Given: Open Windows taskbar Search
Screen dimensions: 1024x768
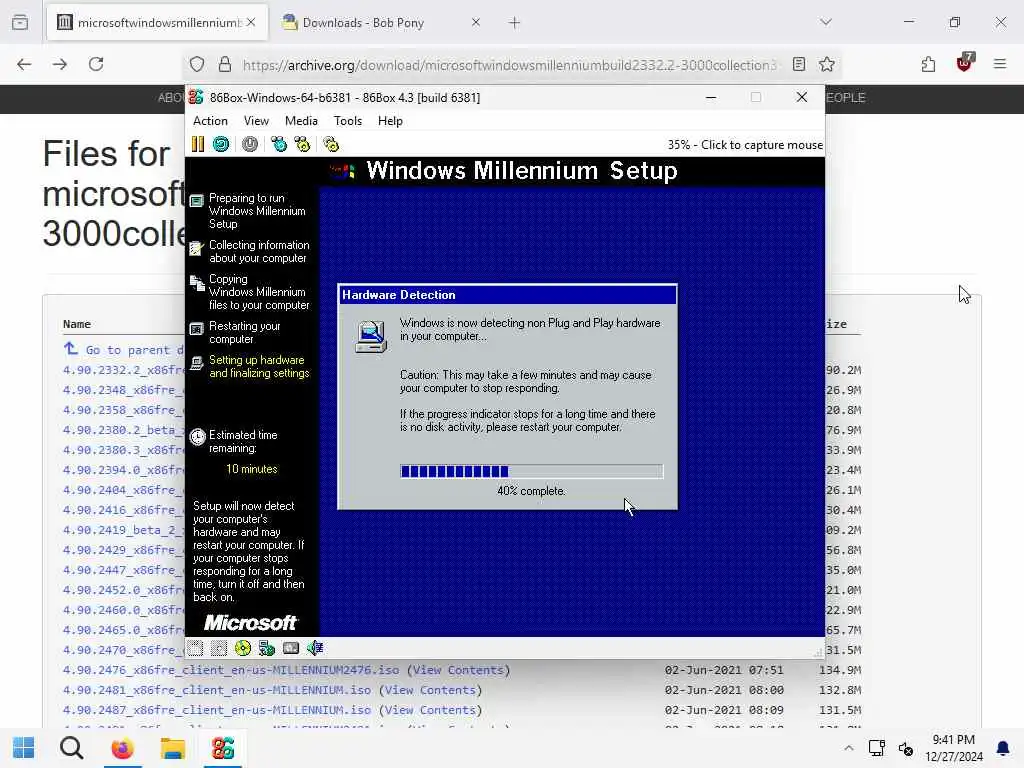Looking at the screenshot, I should [72, 748].
